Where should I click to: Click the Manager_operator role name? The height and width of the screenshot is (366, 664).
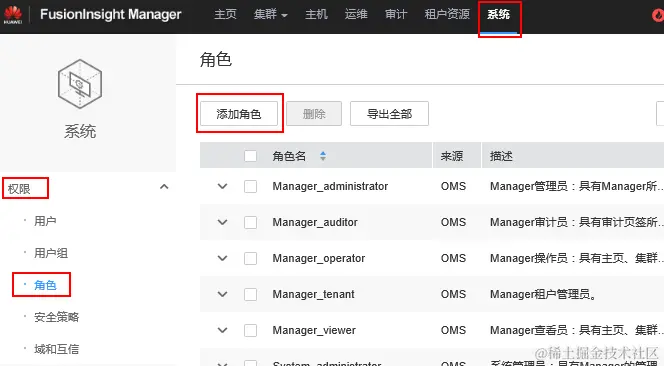(x=318, y=258)
